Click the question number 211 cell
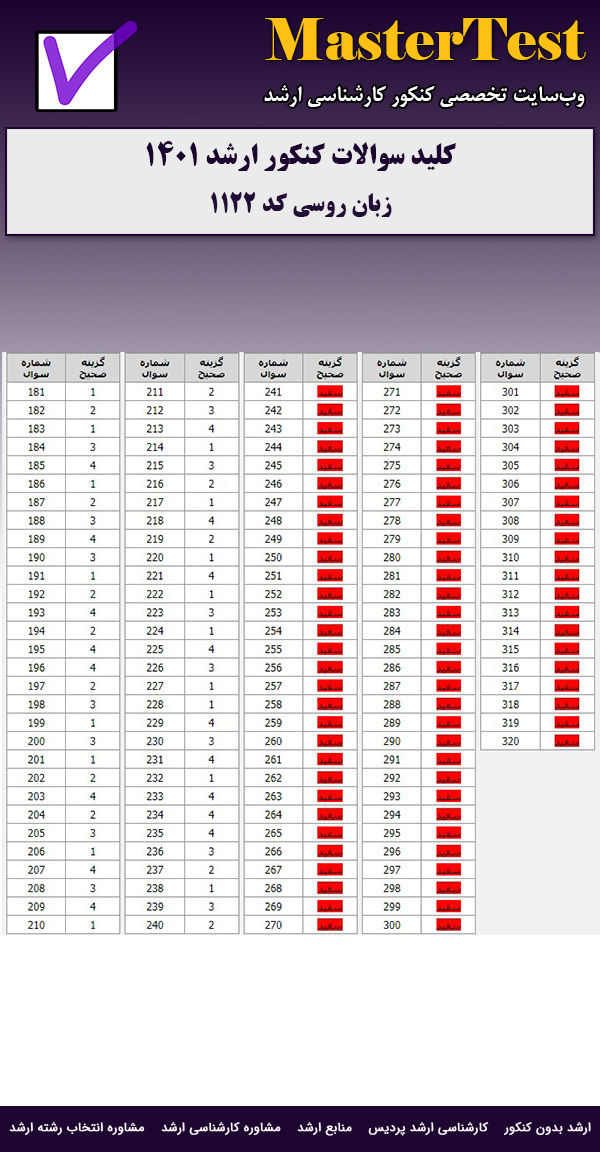This screenshot has height=1152, width=600. [154, 392]
